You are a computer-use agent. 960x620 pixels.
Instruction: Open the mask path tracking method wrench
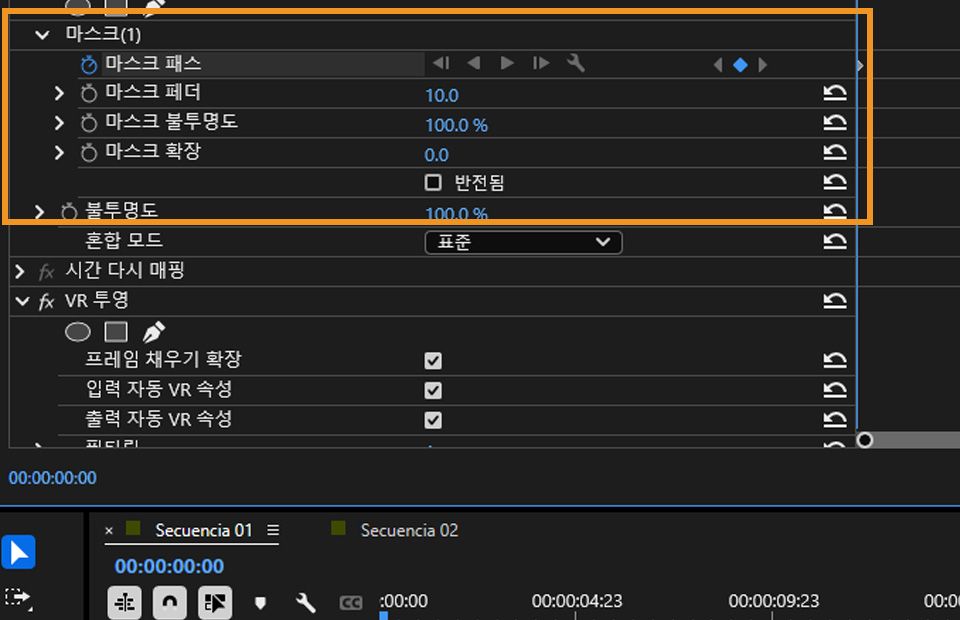click(575, 62)
